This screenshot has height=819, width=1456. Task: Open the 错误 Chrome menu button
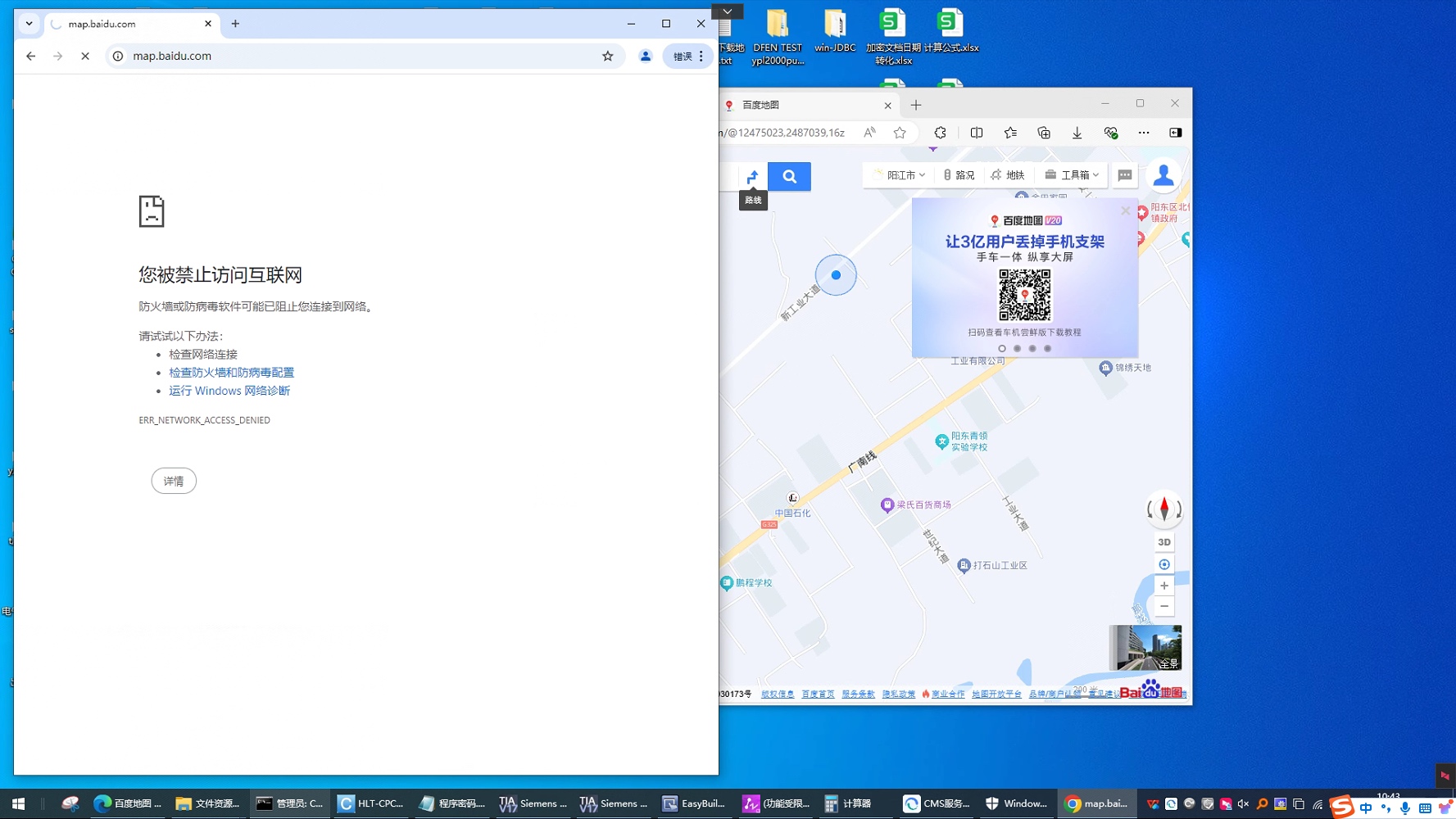coord(688,56)
